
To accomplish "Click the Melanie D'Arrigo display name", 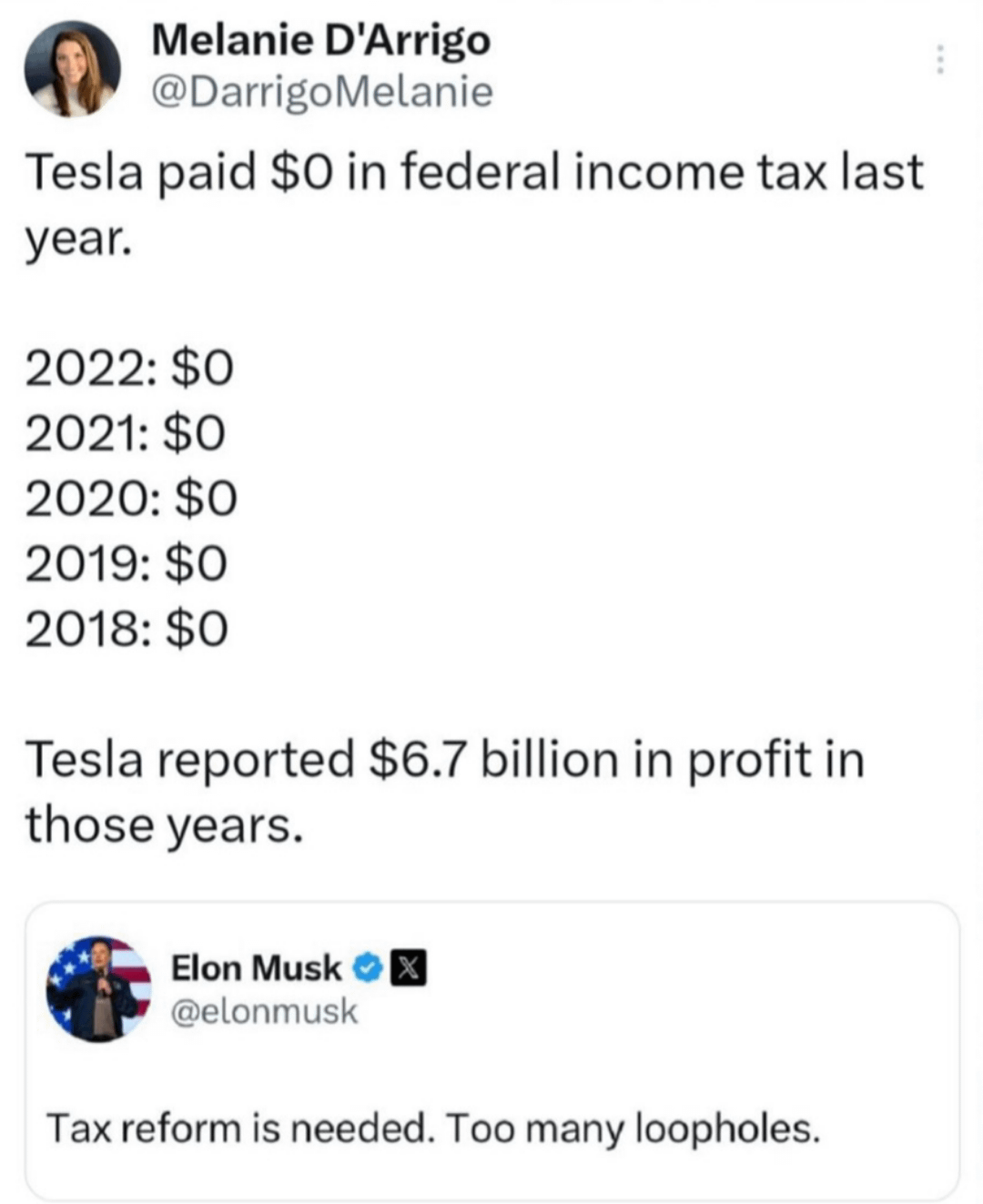I will [321, 40].
